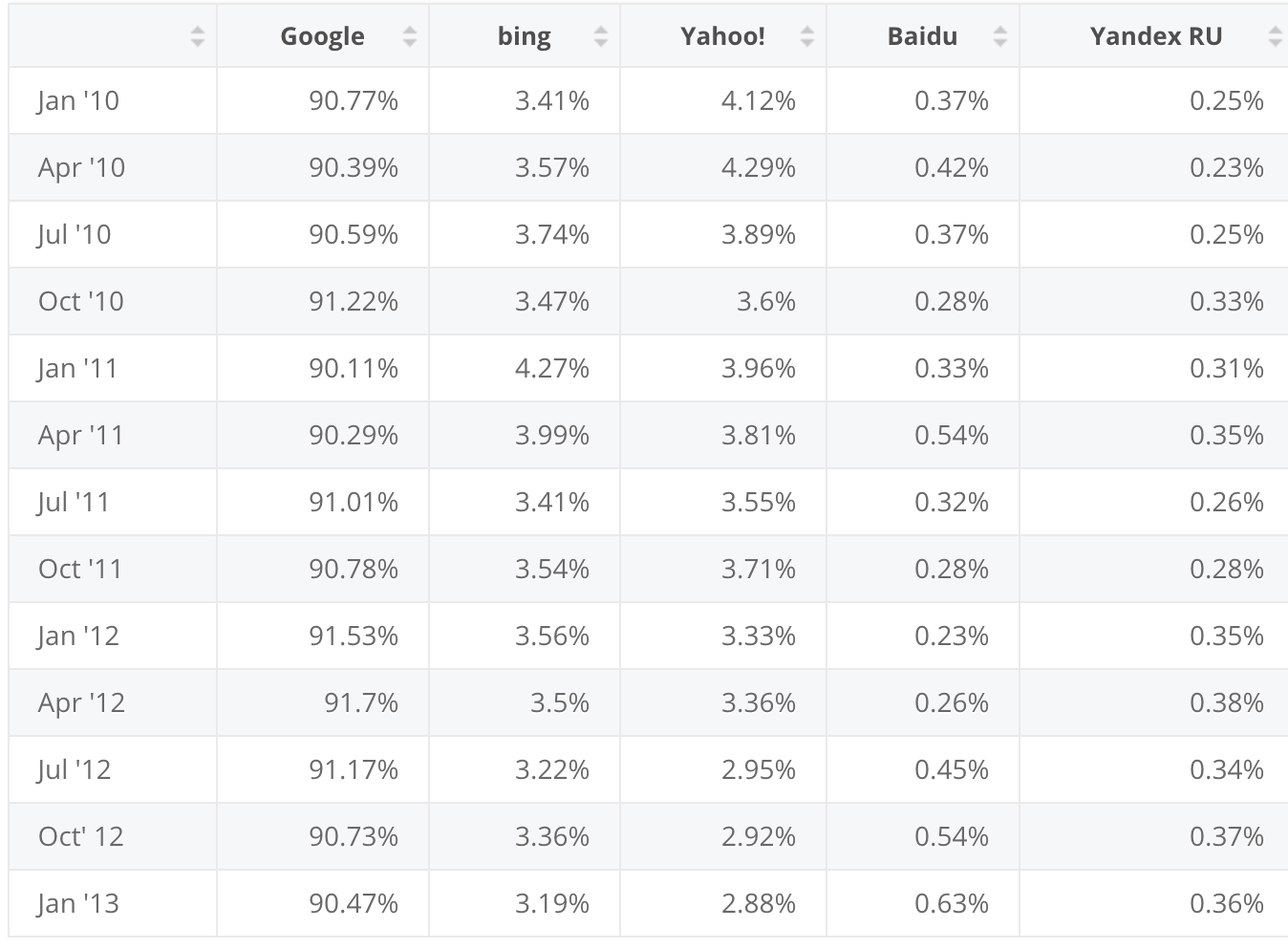This screenshot has height=950, width=1288.
Task: Sort the date column using its arrows
Action: click(x=198, y=37)
